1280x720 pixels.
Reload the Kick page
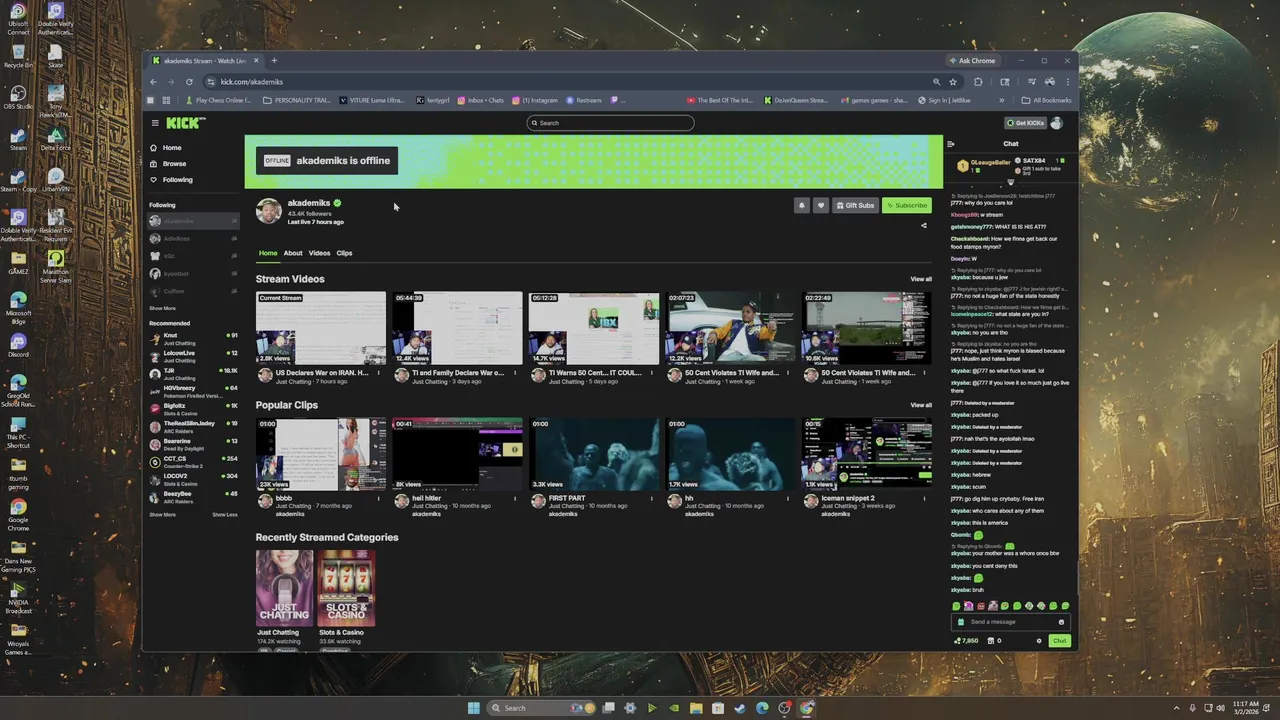pyautogui.click(x=189, y=82)
